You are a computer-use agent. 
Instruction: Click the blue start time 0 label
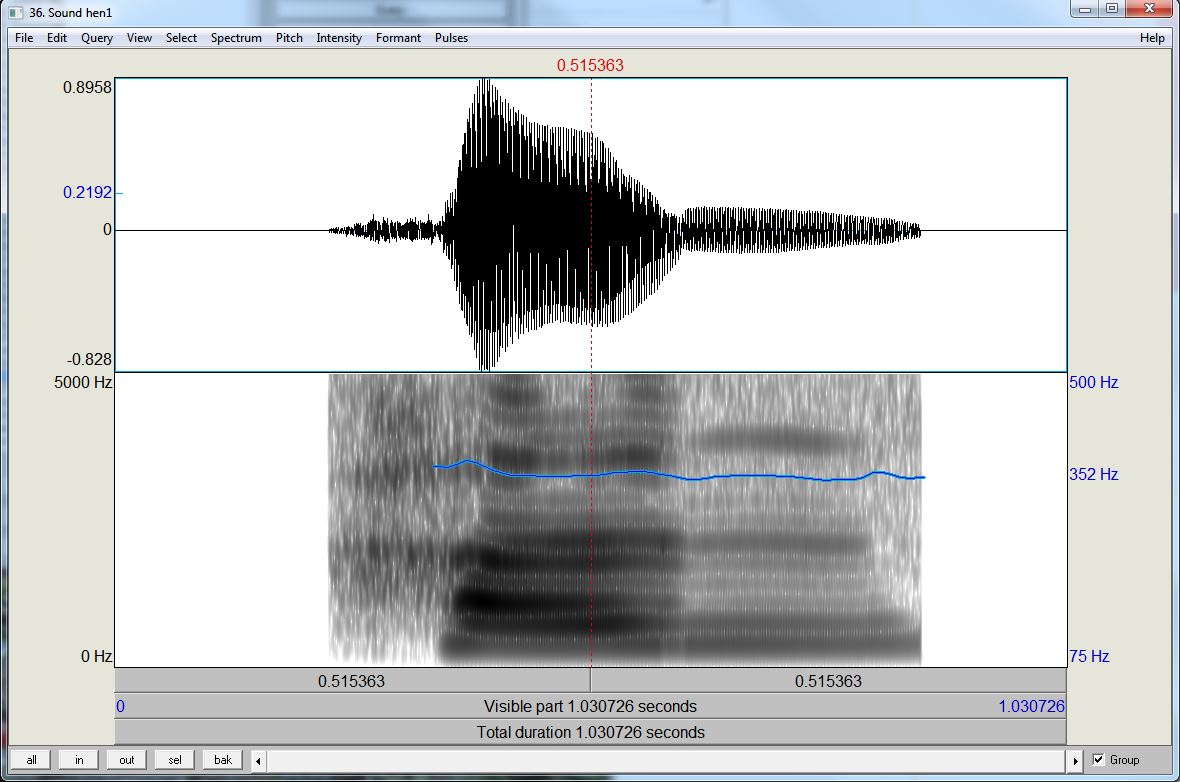pos(120,707)
